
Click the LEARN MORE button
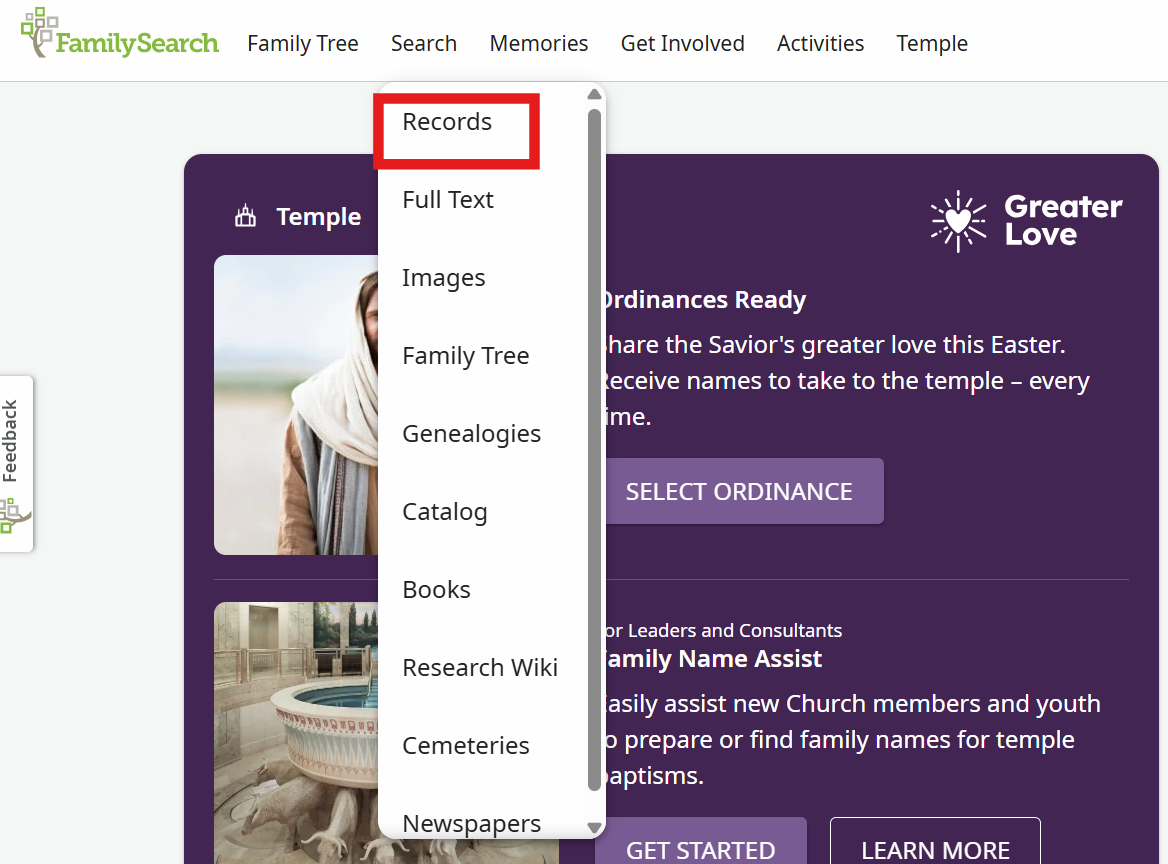(x=935, y=842)
